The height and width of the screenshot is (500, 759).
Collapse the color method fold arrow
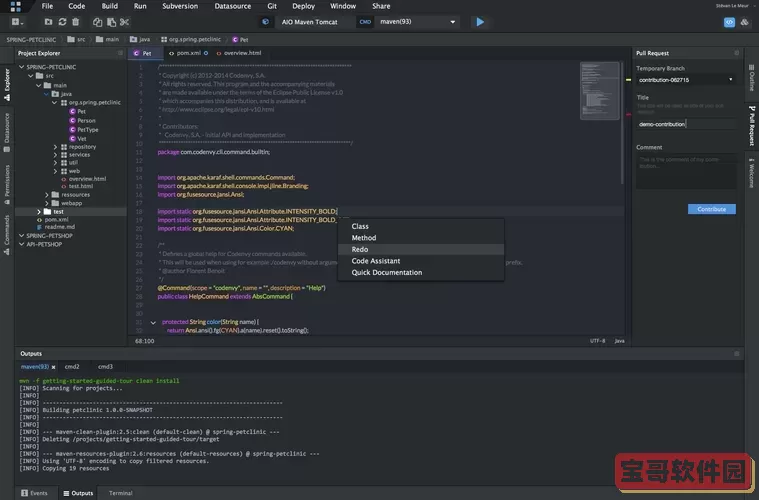click(153, 322)
